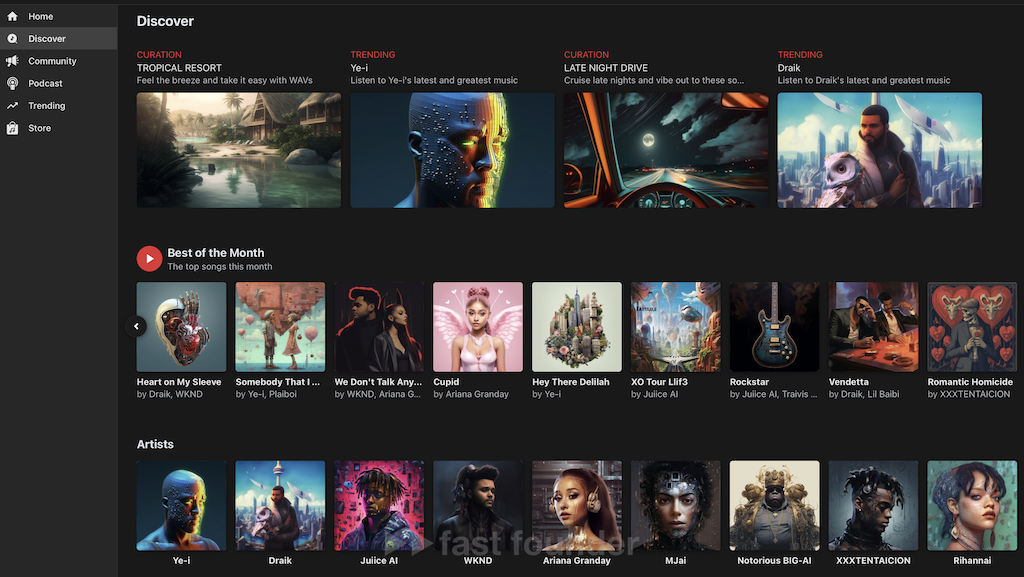Open the Rockstar guitar cover

[774, 327]
